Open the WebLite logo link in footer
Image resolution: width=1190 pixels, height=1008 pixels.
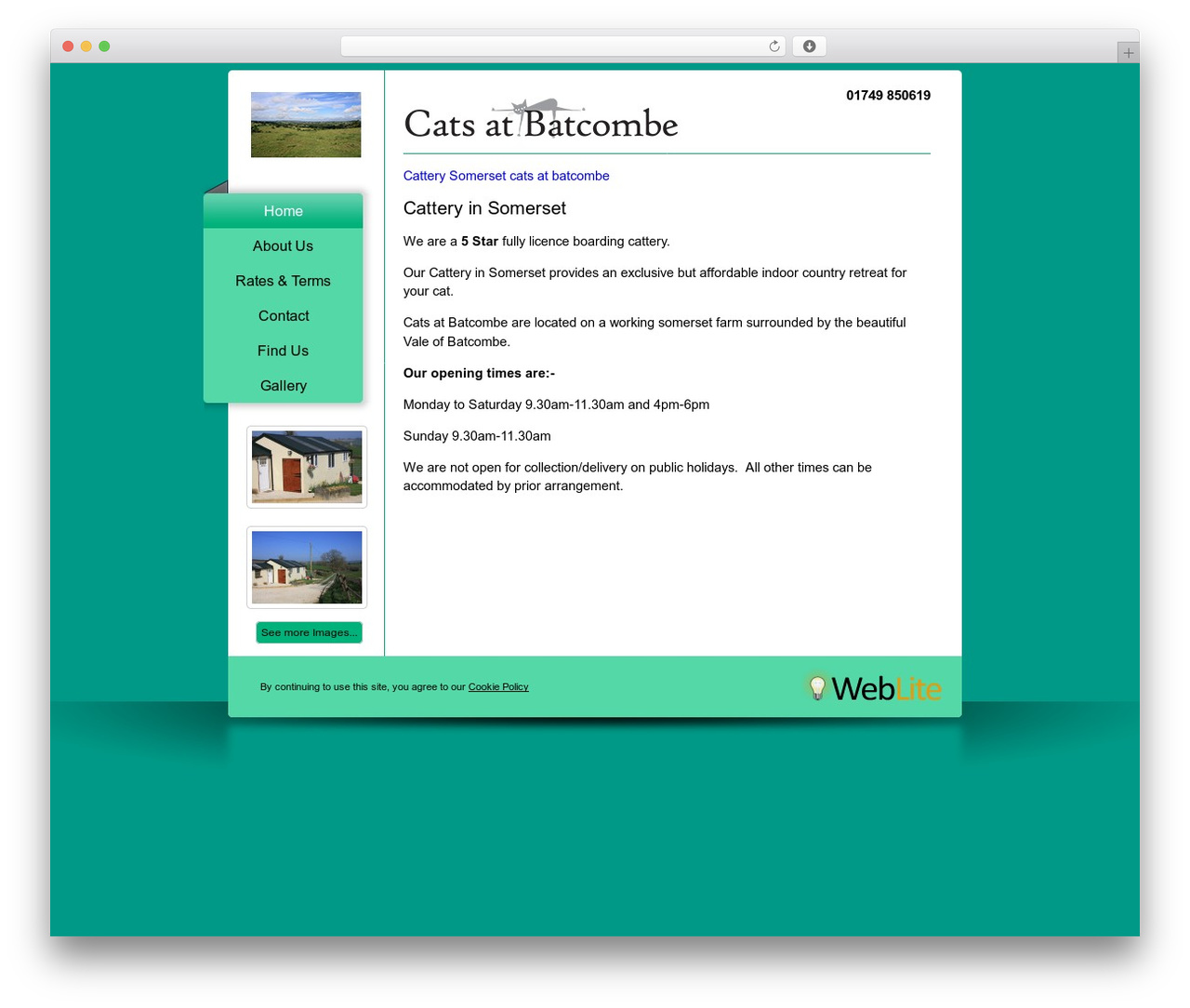[873, 687]
